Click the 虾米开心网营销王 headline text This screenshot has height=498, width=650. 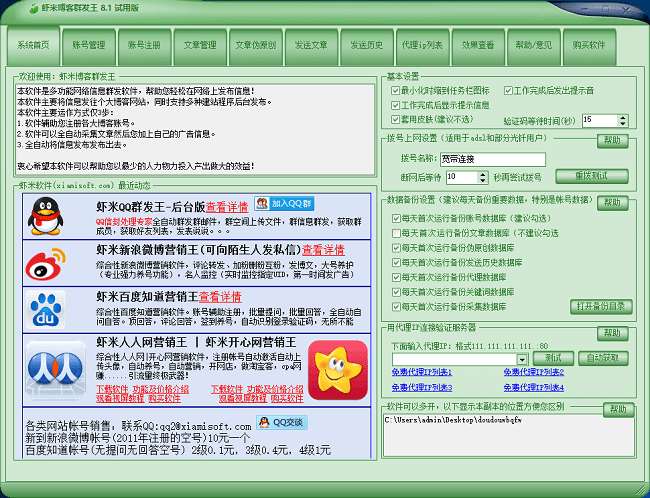point(251,343)
